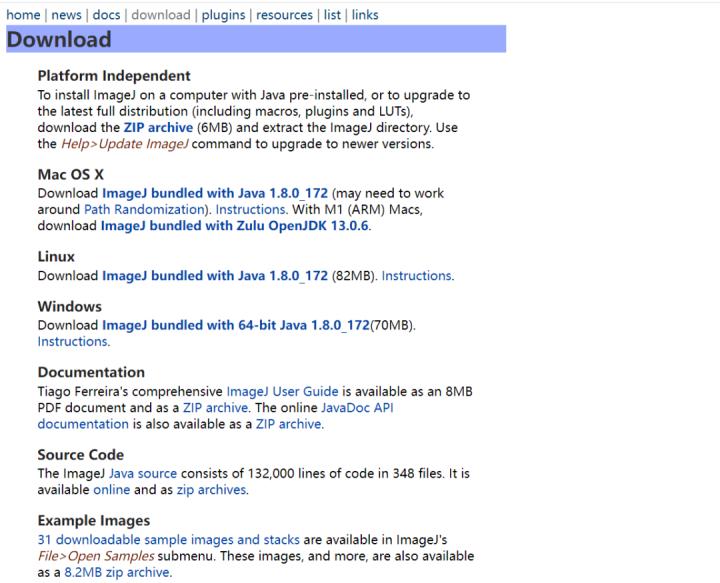Open Windows Instructions link
Viewport: 720px width, 583px height.
click(x=73, y=342)
